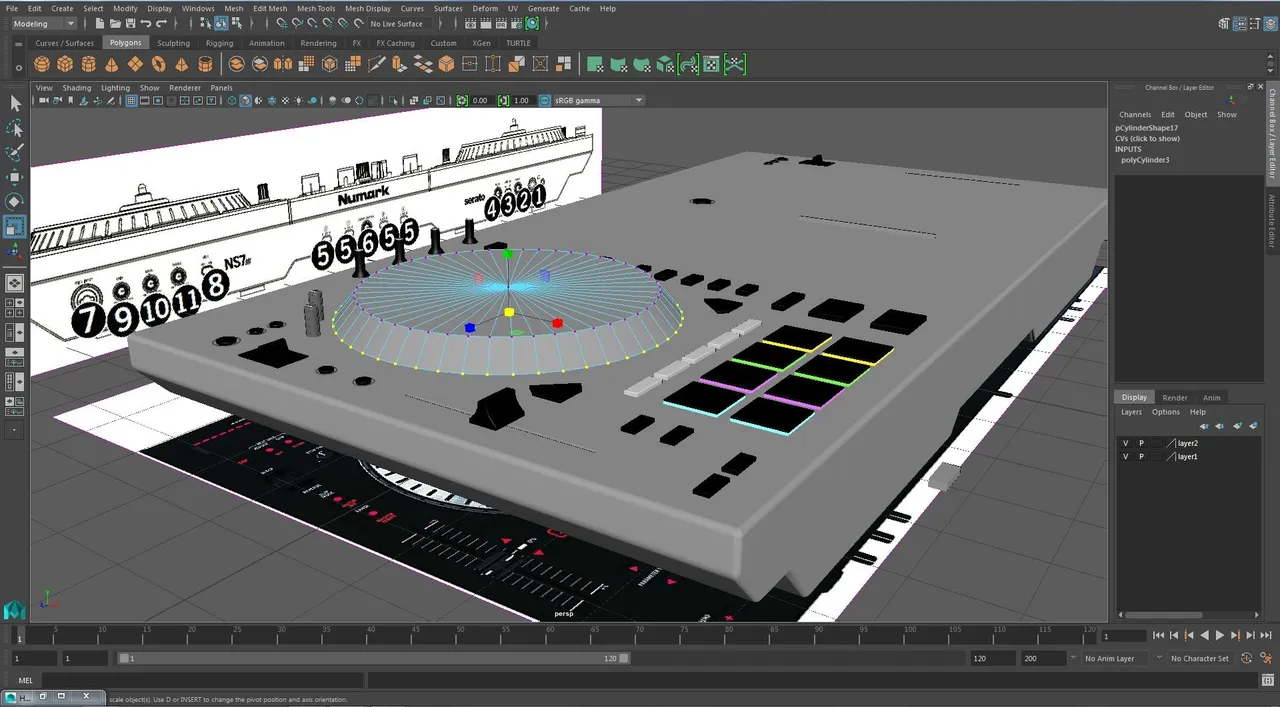Viewport: 1280px width, 707px height.
Task: Click the MEL script language label
Action: pyautogui.click(x=25, y=681)
